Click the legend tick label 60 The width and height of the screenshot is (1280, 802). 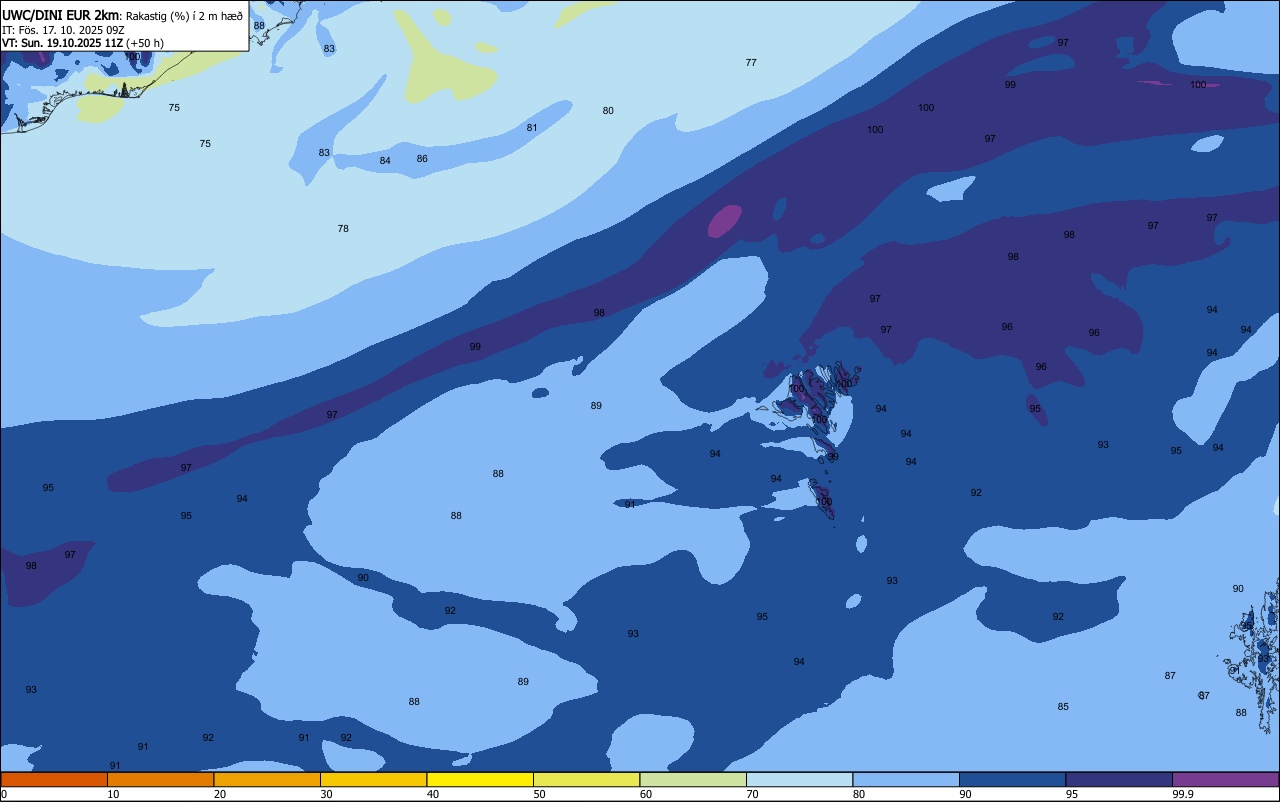coord(646,794)
